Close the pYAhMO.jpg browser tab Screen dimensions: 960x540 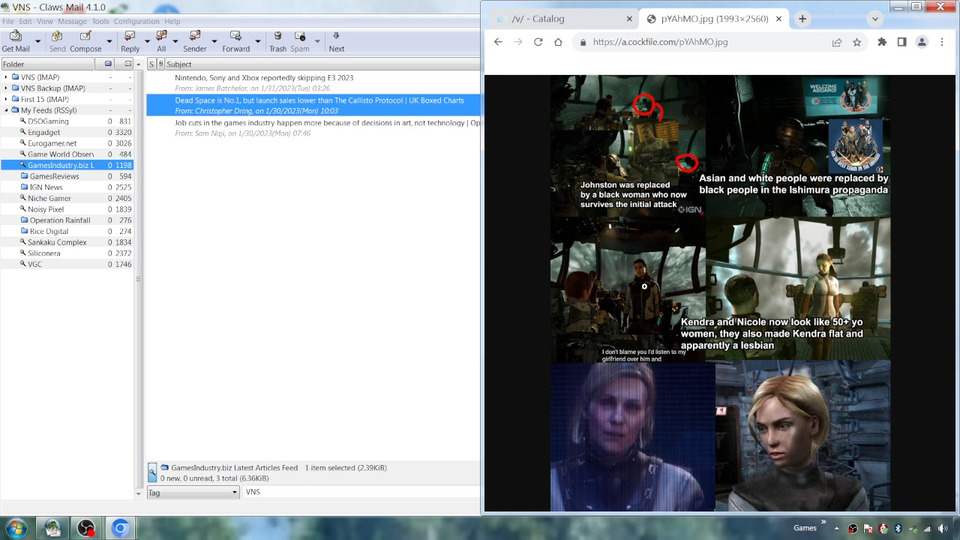pos(779,19)
